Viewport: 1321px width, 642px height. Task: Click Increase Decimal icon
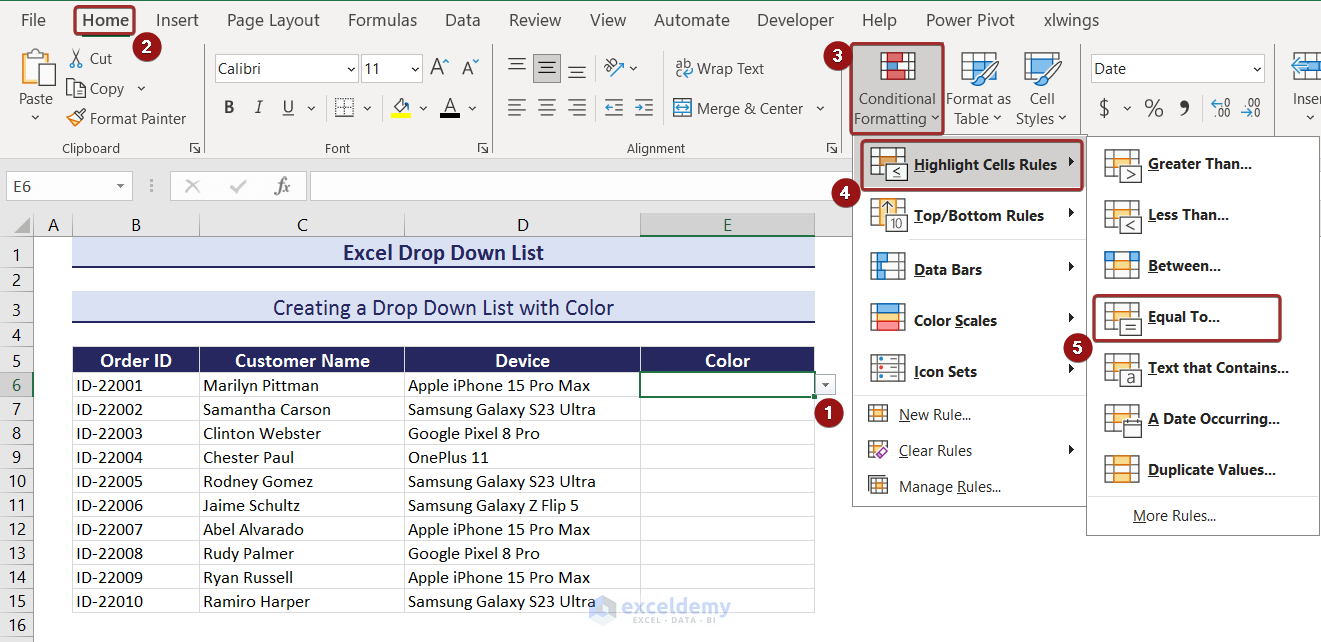(1221, 108)
